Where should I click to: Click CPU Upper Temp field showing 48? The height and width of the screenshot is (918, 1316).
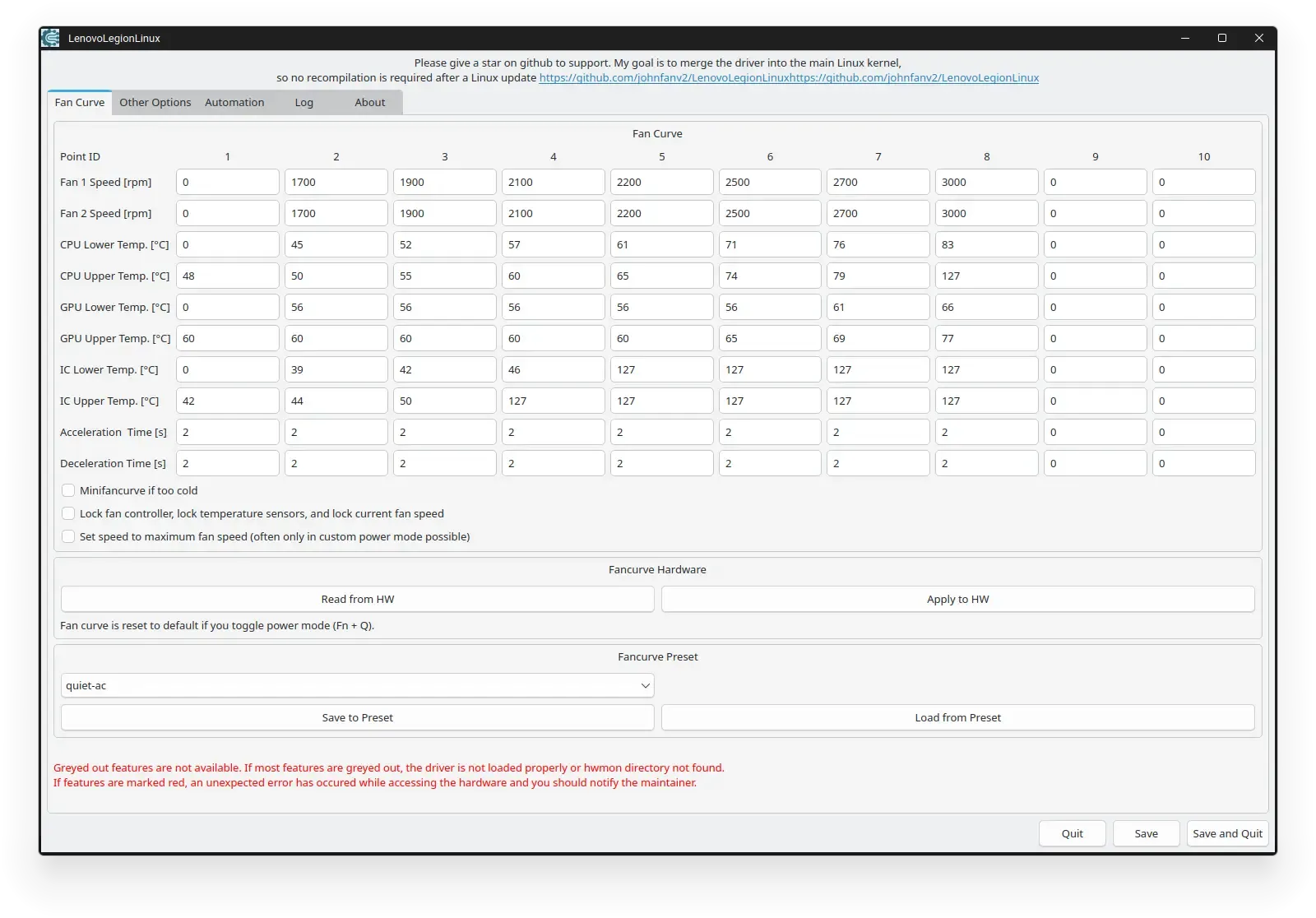[x=228, y=276]
